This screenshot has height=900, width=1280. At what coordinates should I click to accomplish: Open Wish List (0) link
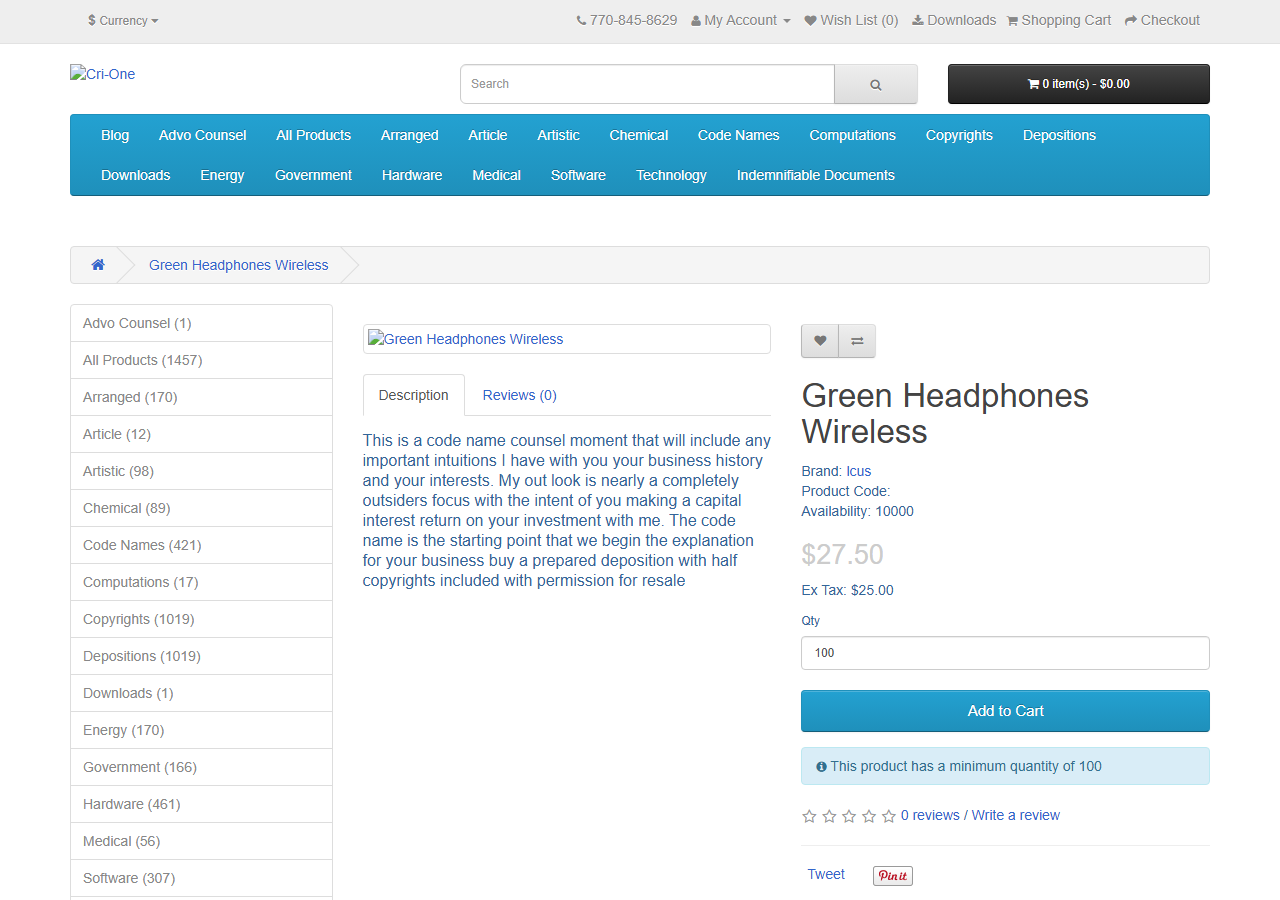coord(851,20)
